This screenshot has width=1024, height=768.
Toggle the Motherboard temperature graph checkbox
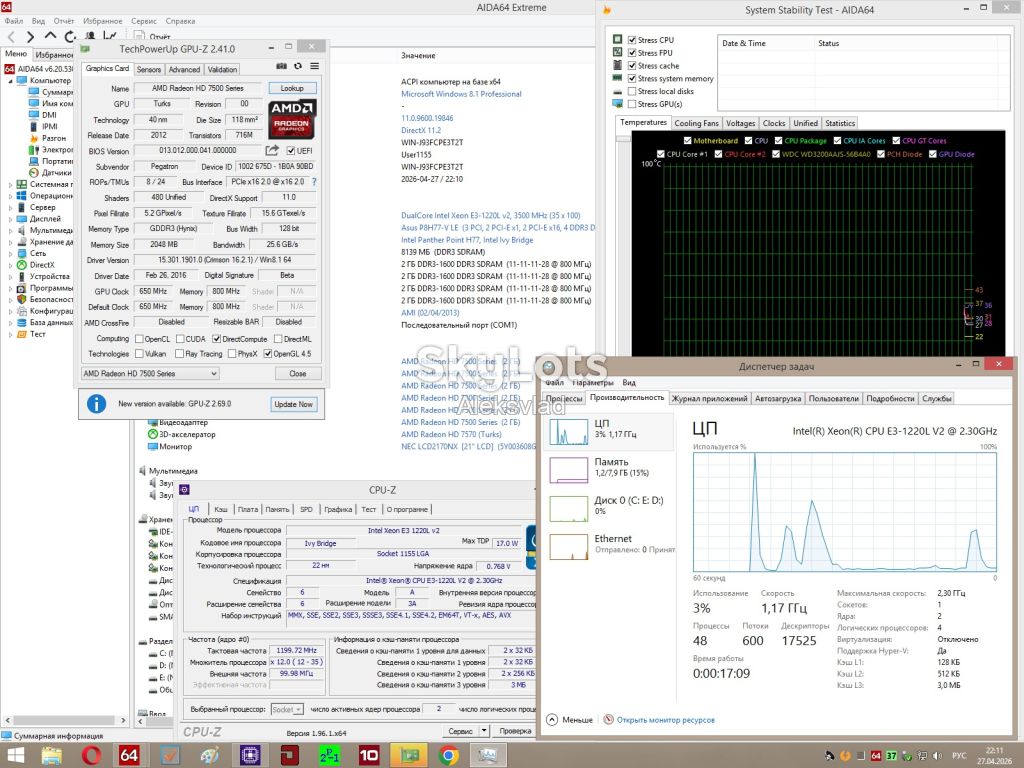pyautogui.click(x=688, y=140)
